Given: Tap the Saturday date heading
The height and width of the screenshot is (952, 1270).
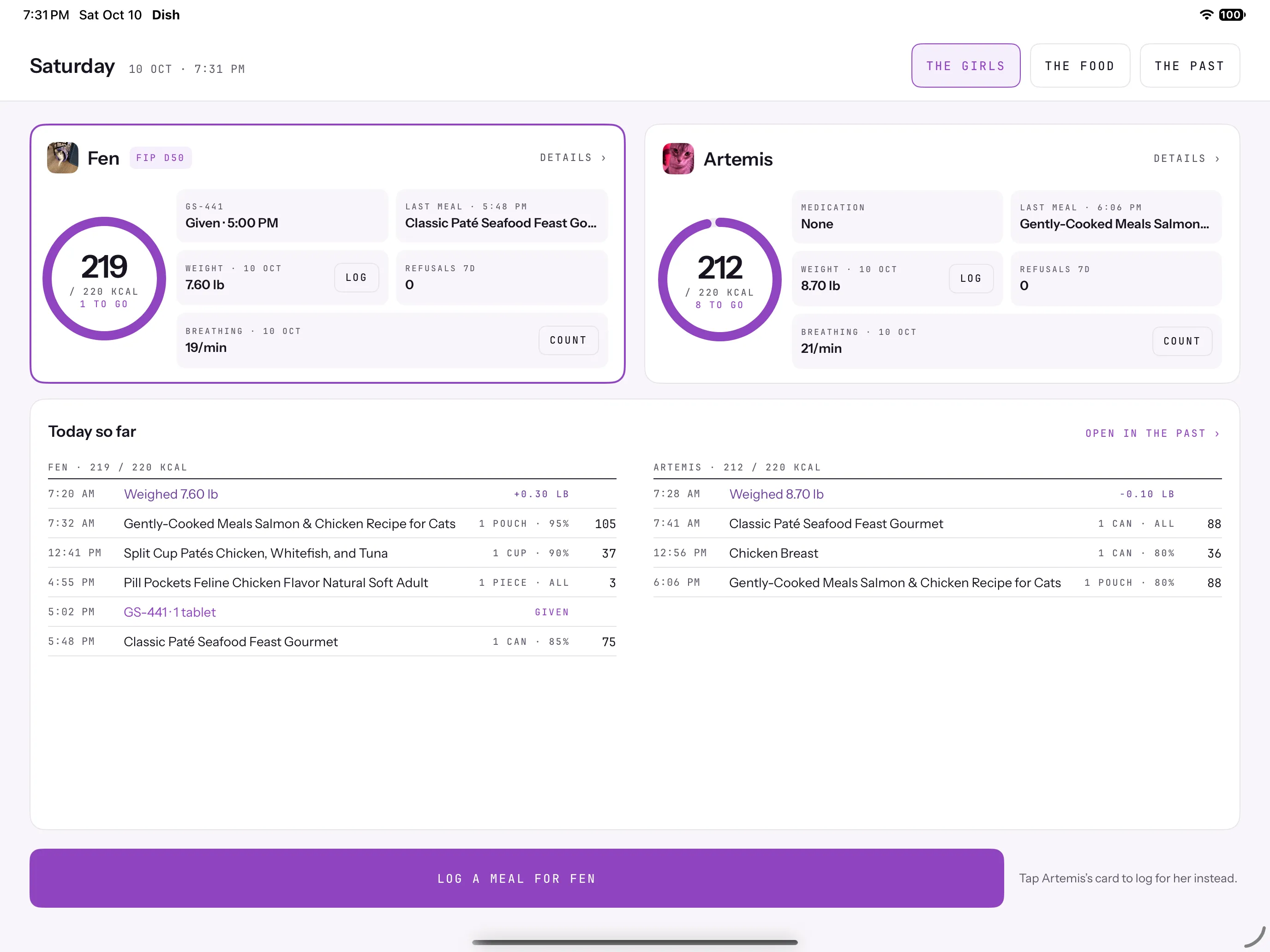Looking at the screenshot, I should point(72,66).
